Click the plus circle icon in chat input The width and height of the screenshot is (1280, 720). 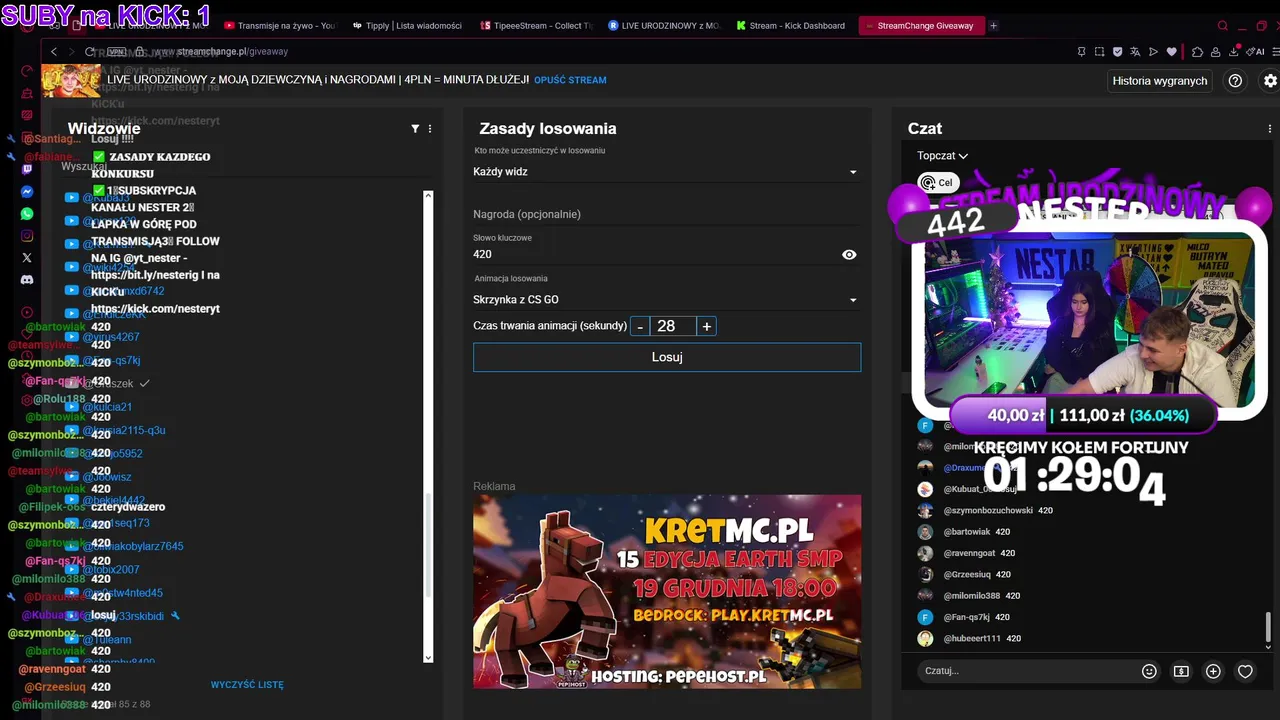click(1213, 671)
